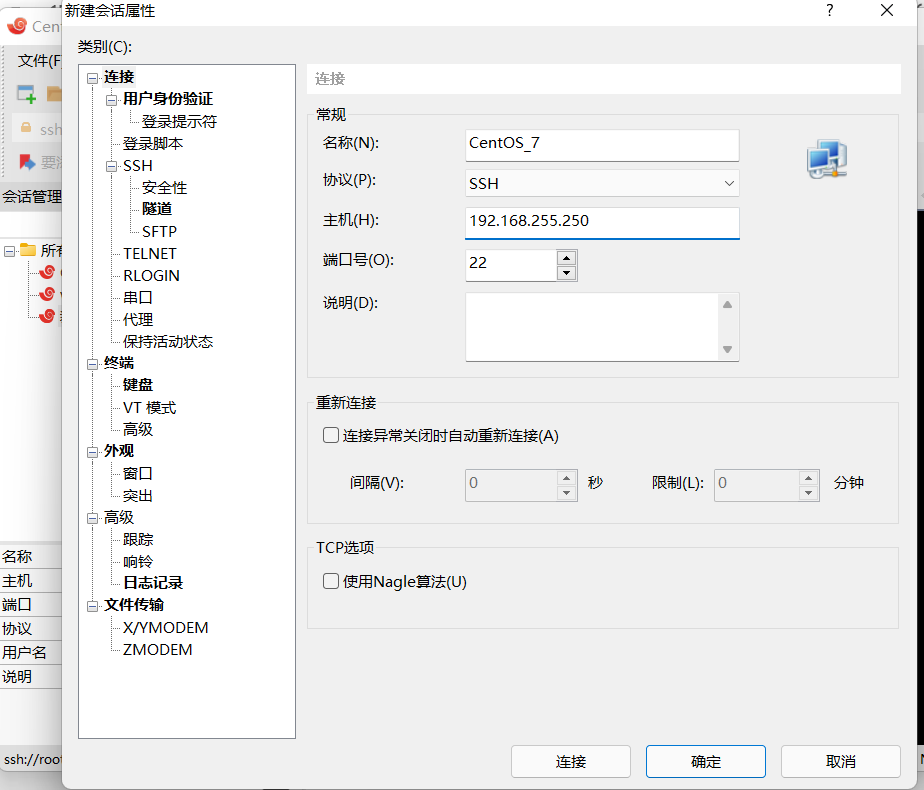Click the name field containing CentOS_7
924x790 pixels.
[x=602, y=145]
